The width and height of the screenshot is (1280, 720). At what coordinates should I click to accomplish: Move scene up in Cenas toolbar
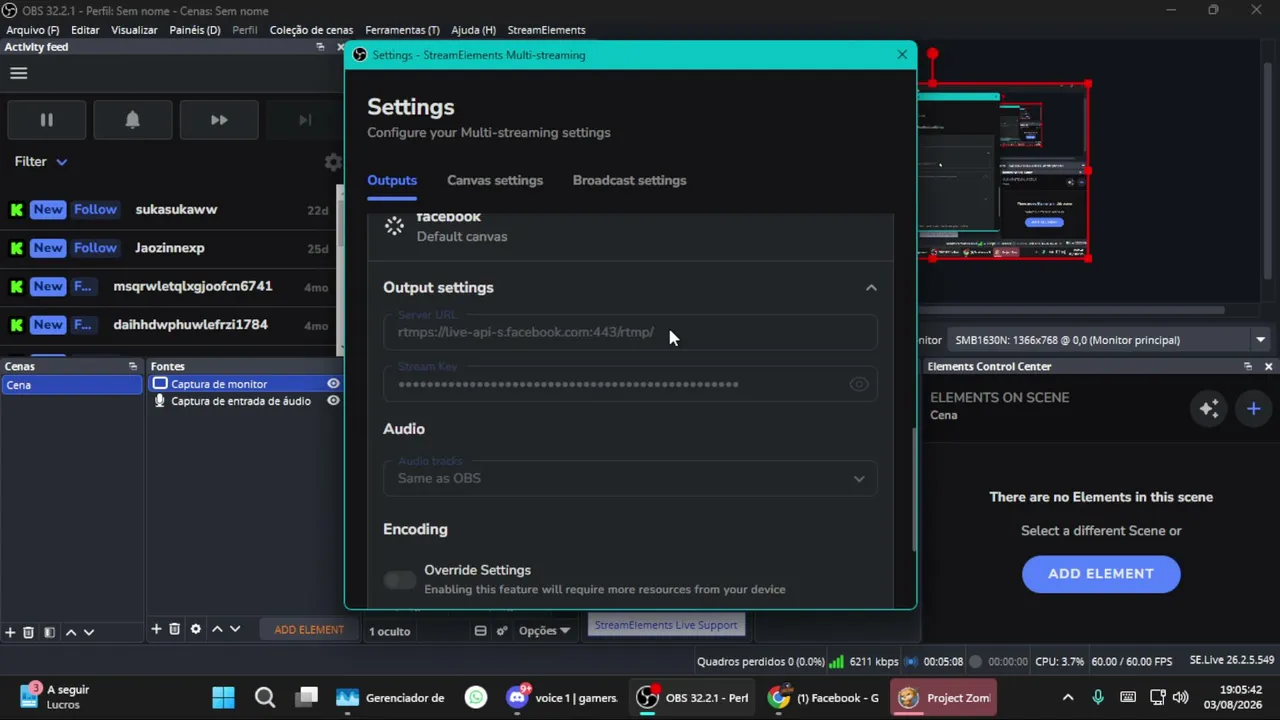coord(71,632)
